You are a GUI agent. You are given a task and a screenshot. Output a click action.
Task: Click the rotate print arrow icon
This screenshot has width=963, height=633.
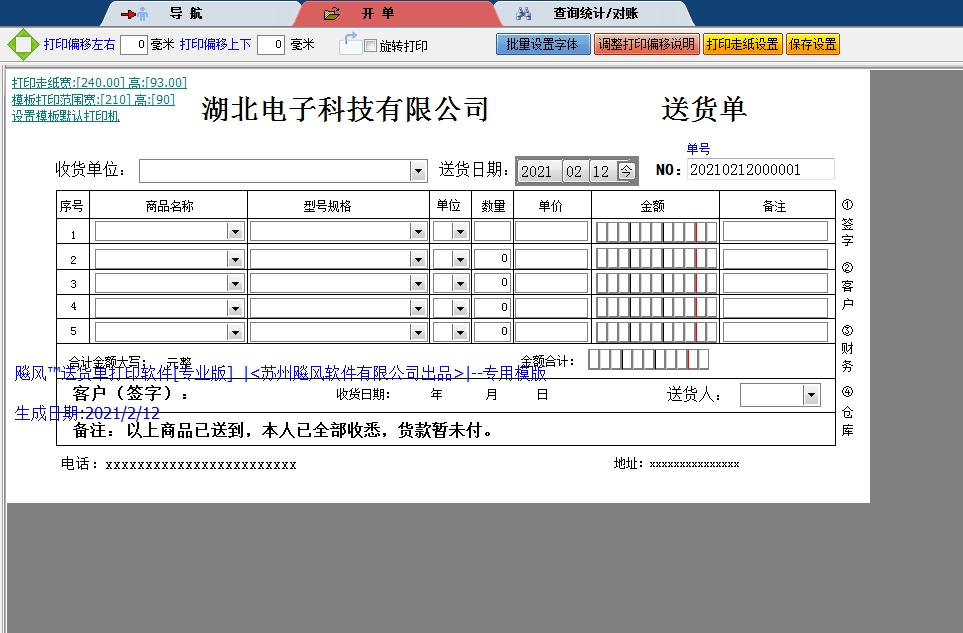(x=349, y=43)
